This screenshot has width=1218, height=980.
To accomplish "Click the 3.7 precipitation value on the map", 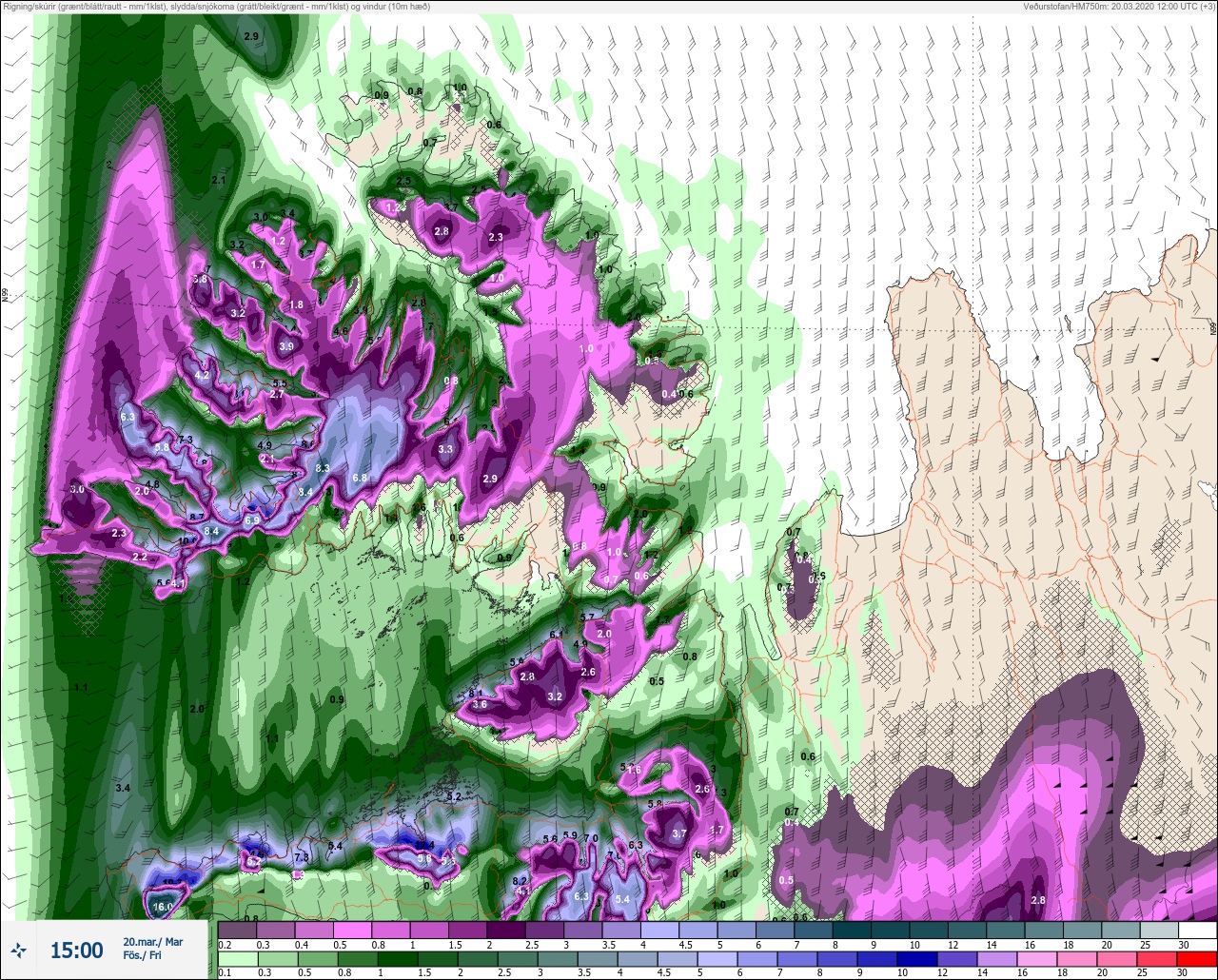I will 679,833.
